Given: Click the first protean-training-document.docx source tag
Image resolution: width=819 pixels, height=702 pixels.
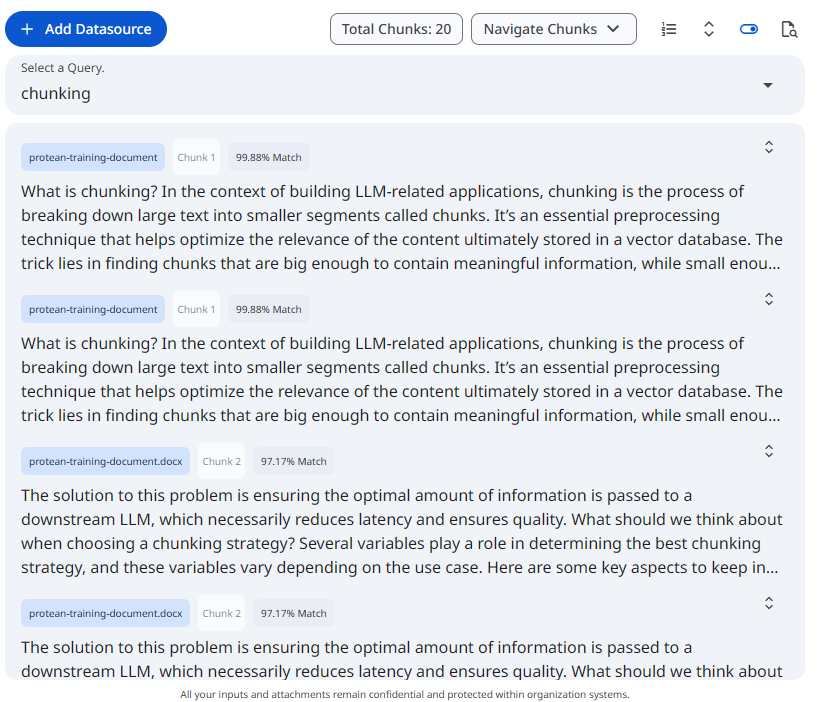Looking at the screenshot, I should [x=105, y=461].
